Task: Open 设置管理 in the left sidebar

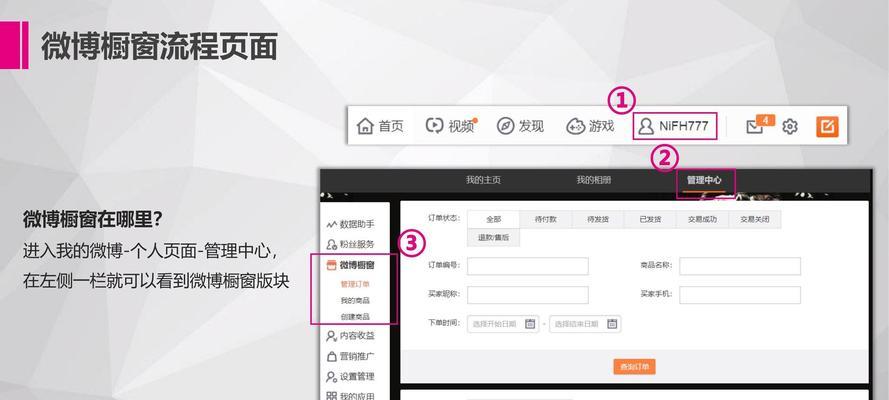Action: point(351,377)
